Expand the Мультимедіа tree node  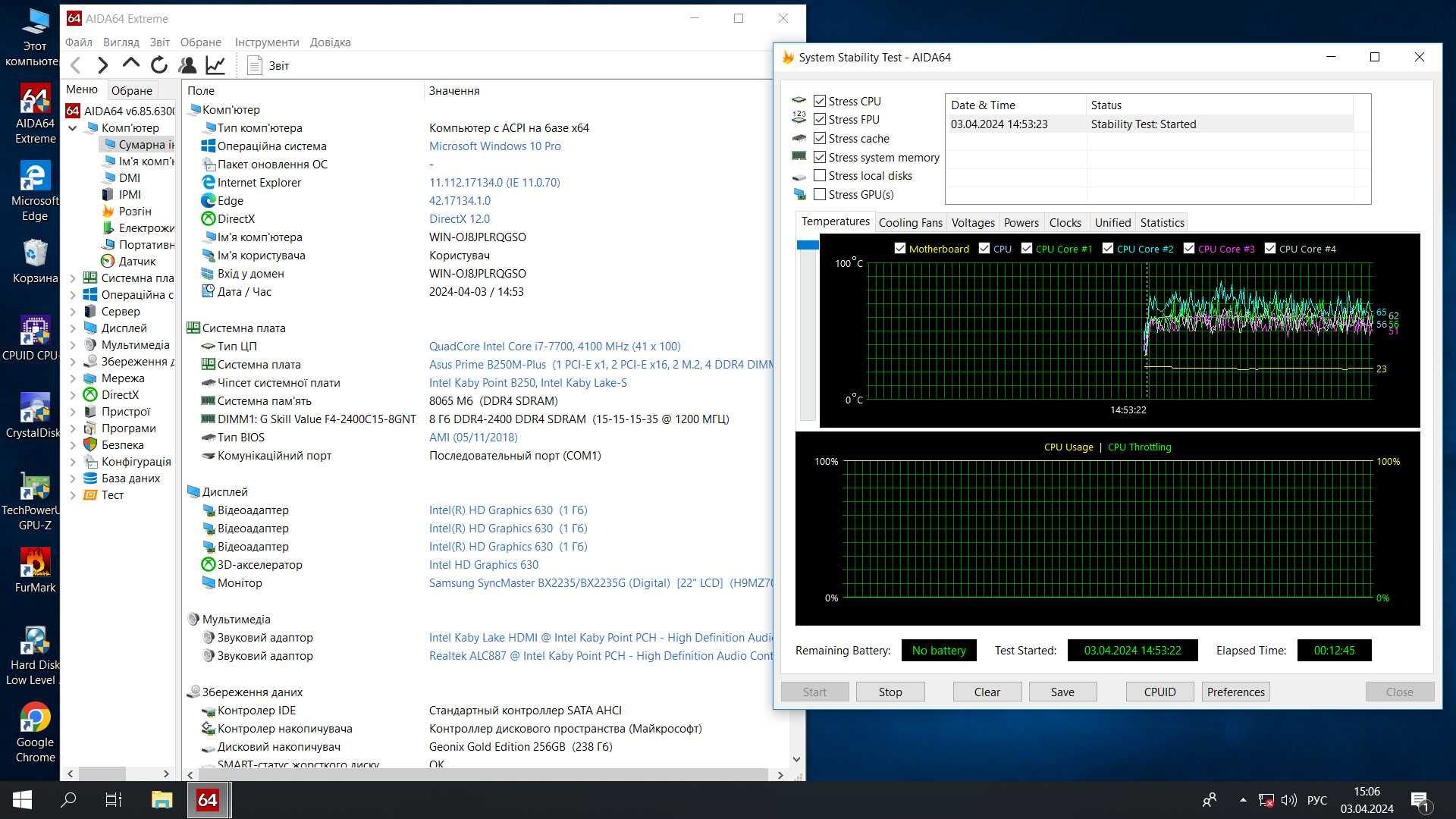[73, 345]
